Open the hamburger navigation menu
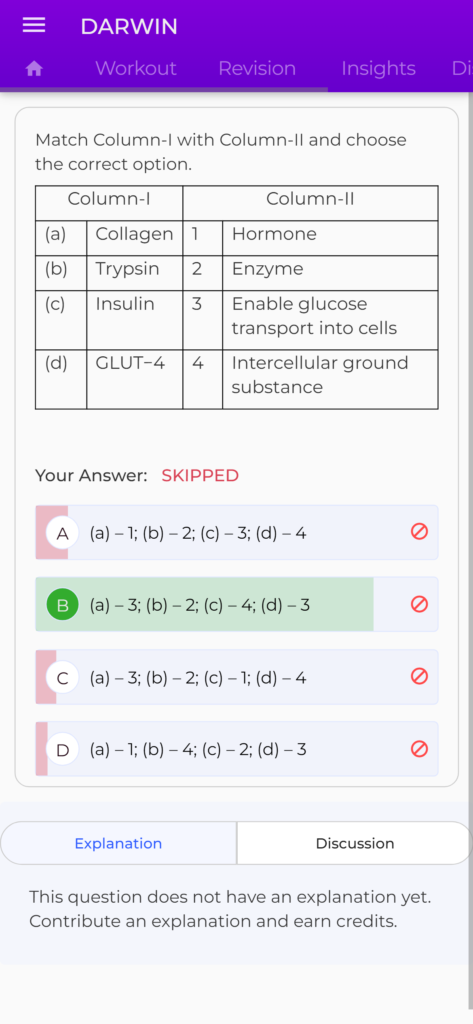Screen dimensions: 473x1024 tap(34, 25)
